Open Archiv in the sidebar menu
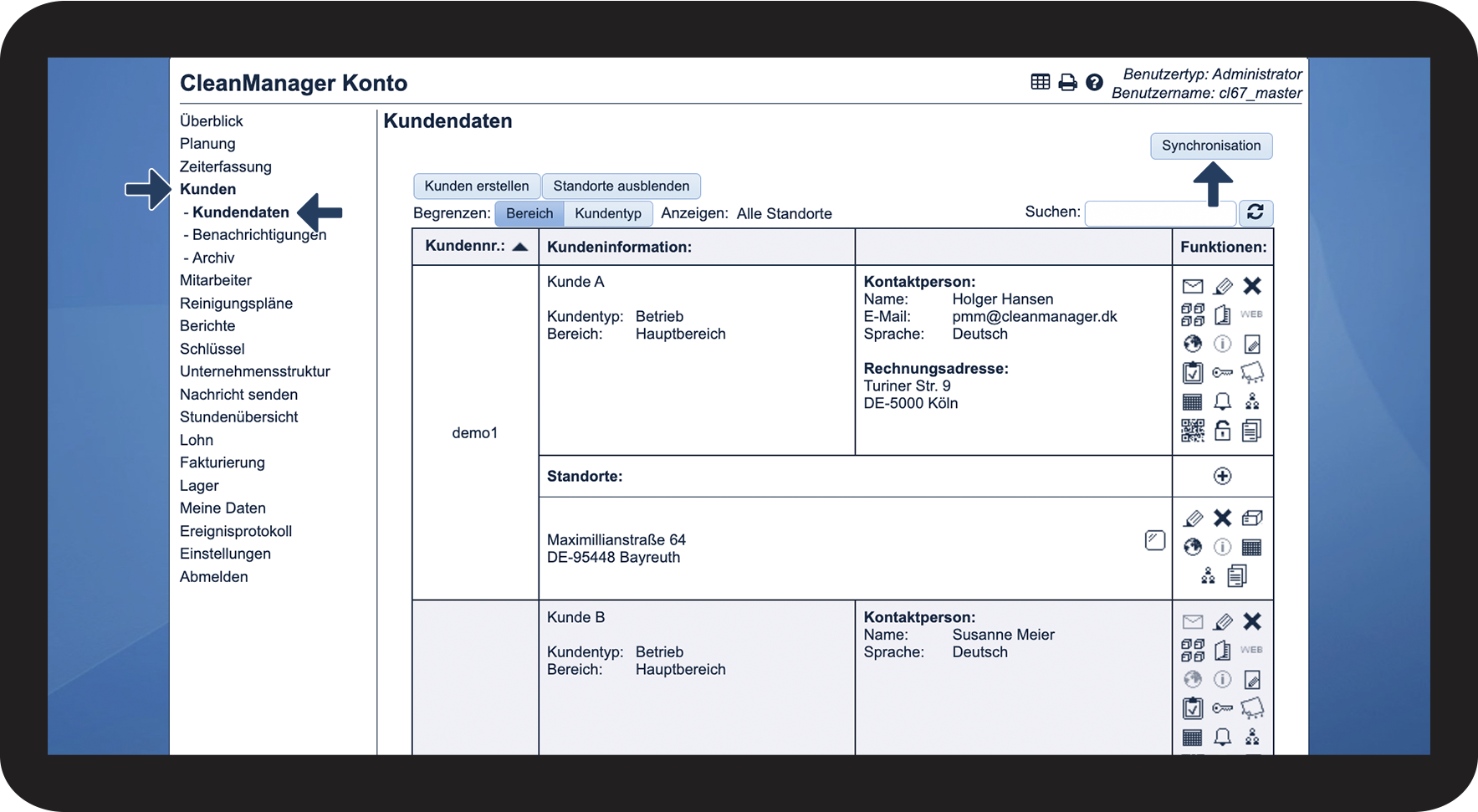This screenshot has height=812, width=1478. tap(213, 258)
